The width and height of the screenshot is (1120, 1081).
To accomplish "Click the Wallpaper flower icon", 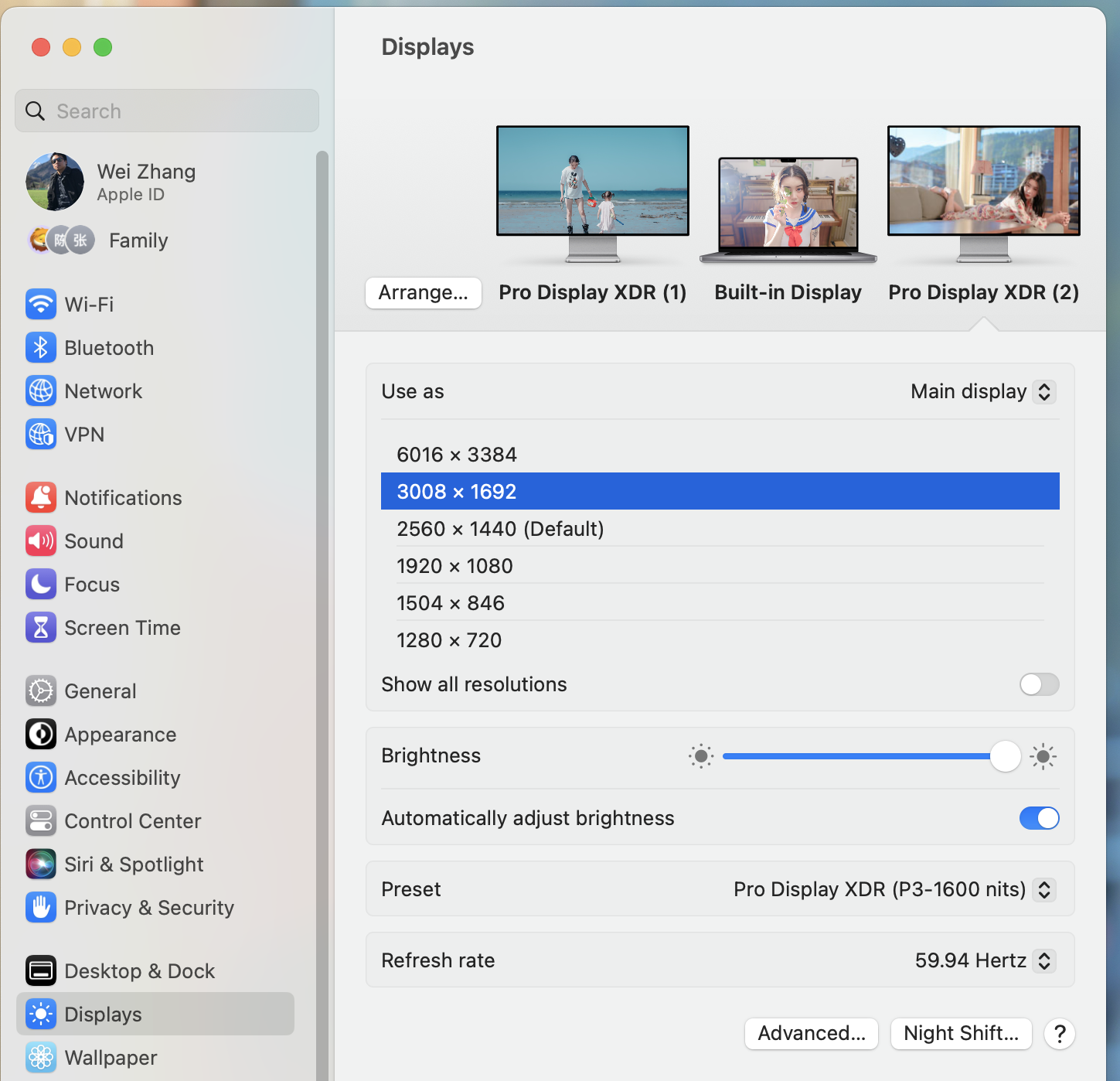I will pos(41,1058).
